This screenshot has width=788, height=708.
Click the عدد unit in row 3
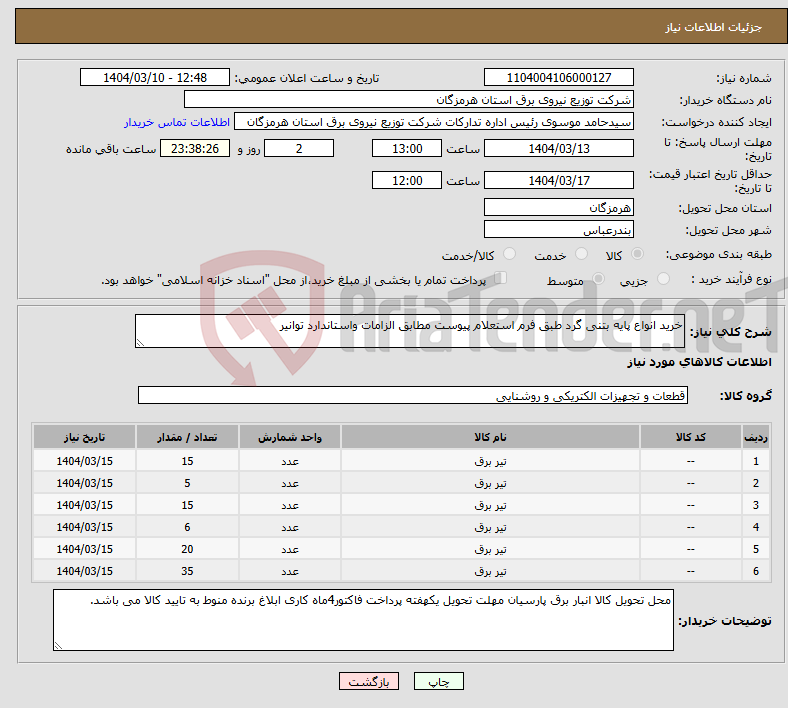[x=290, y=505]
